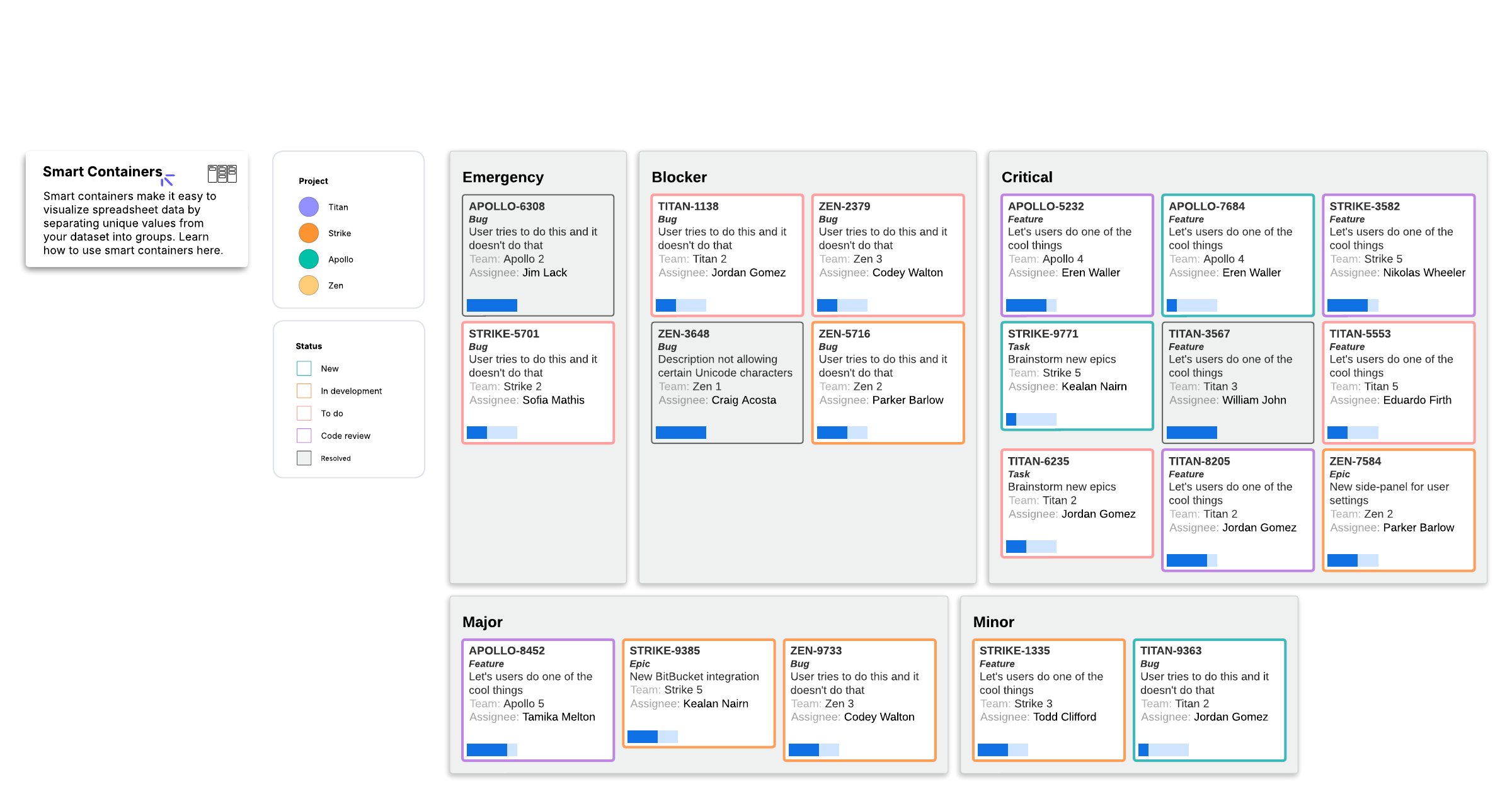Click the Resolved status gray box
1512x811 pixels.
click(304, 458)
